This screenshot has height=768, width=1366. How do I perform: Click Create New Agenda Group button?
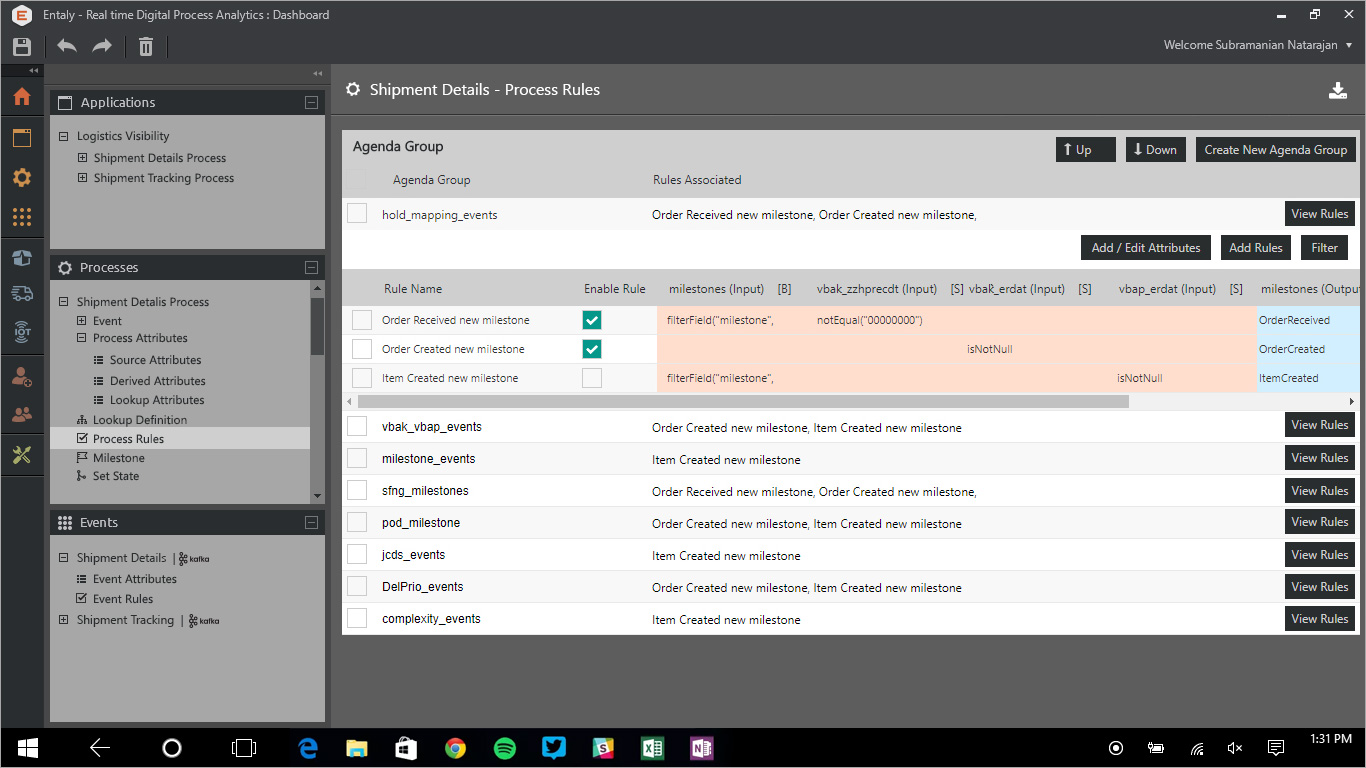click(x=1275, y=150)
